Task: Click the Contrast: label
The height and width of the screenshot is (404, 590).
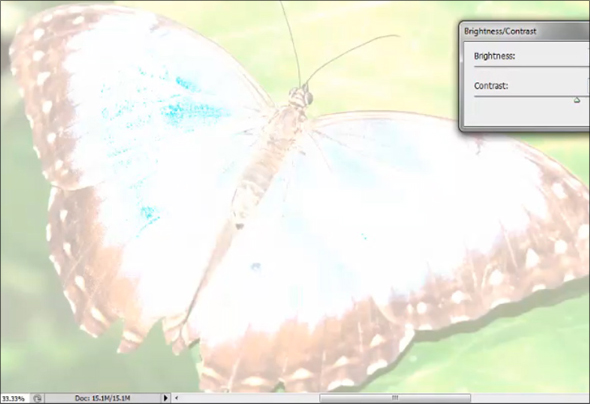Action: point(491,86)
